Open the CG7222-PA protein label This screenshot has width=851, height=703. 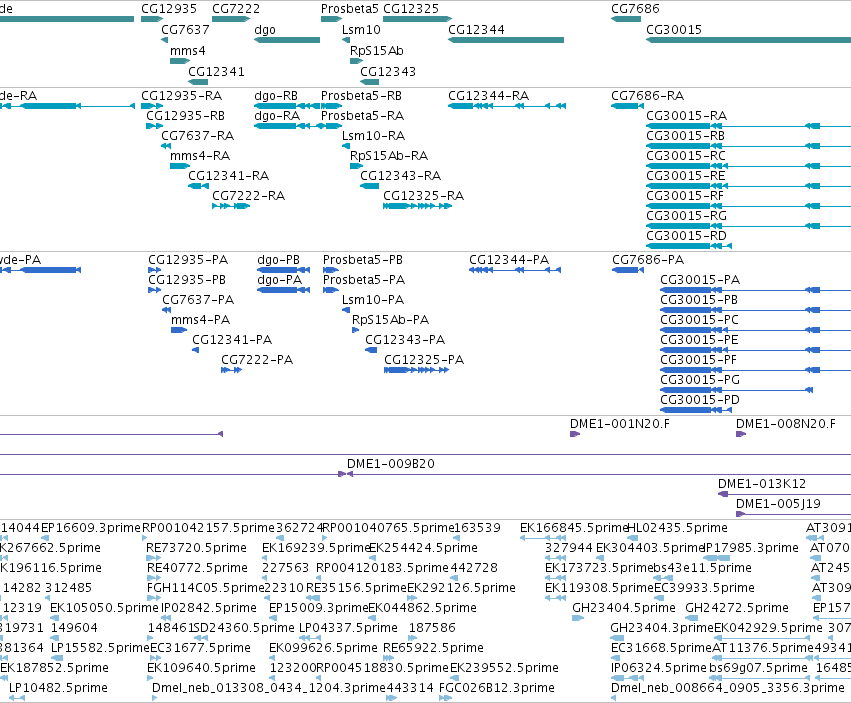pos(257,361)
